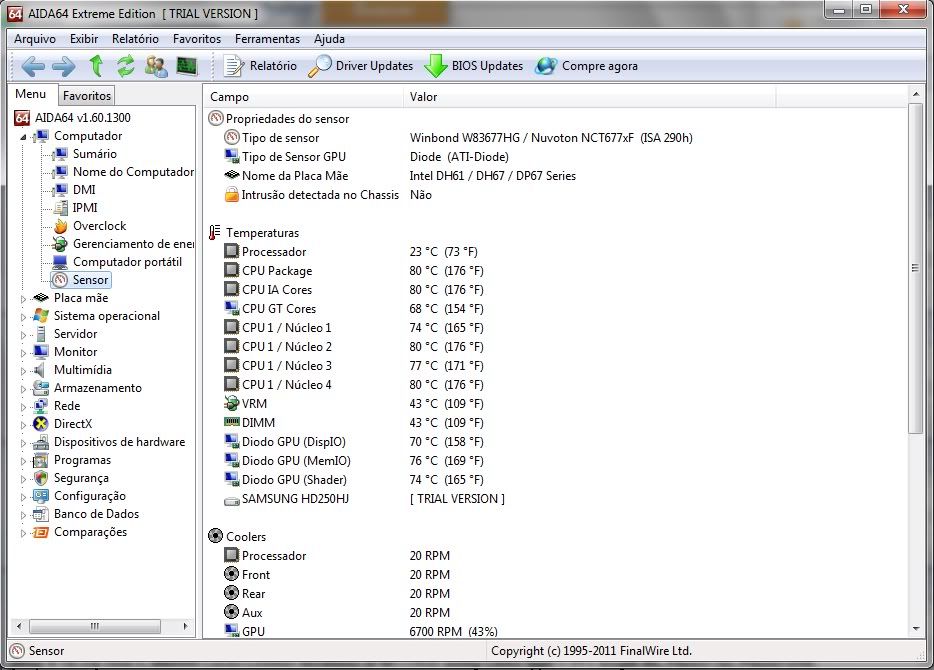Open the users icon in the toolbar

pyautogui.click(x=156, y=66)
